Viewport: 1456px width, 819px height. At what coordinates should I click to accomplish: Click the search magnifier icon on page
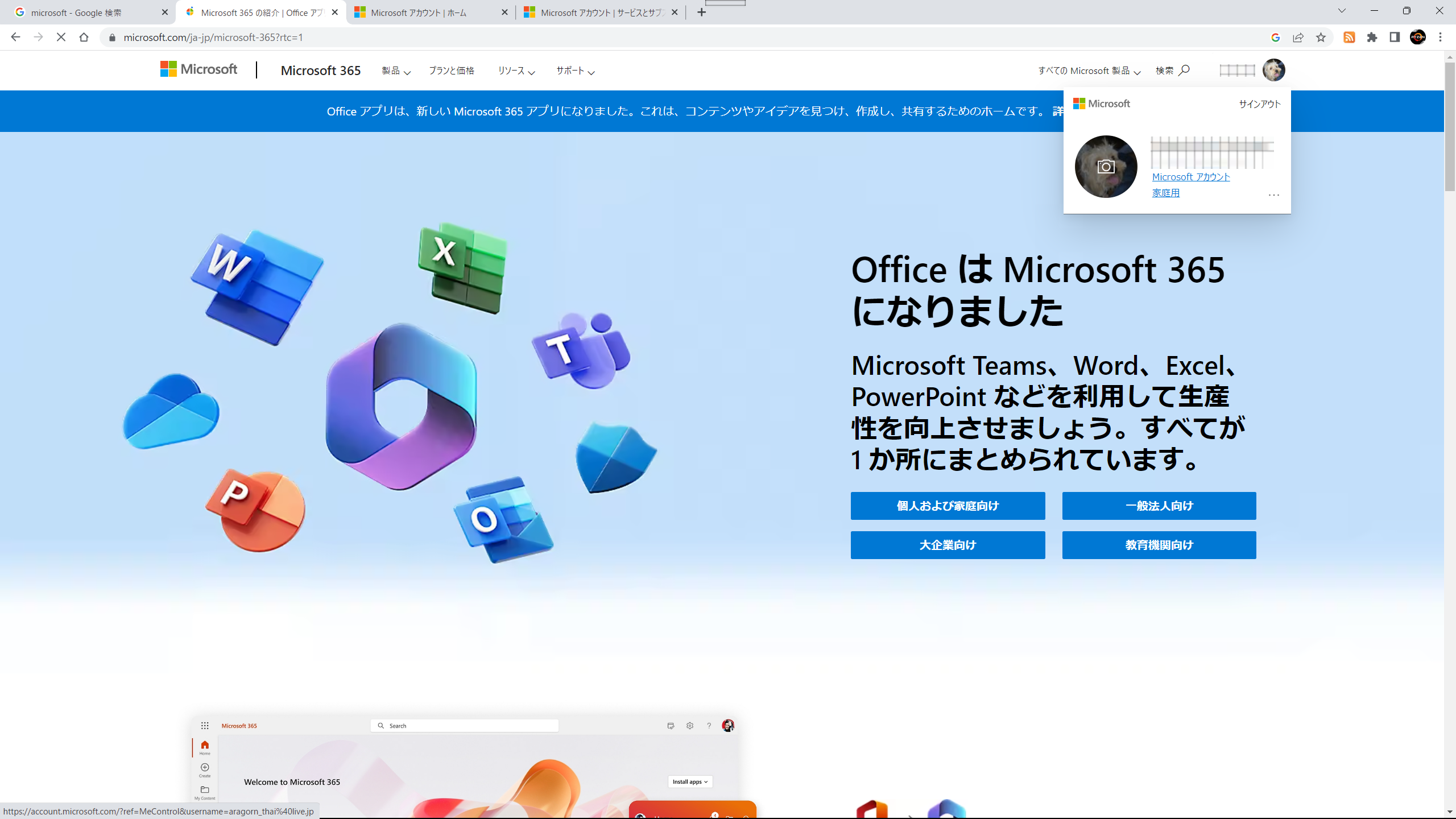[x=1184, y=70]
